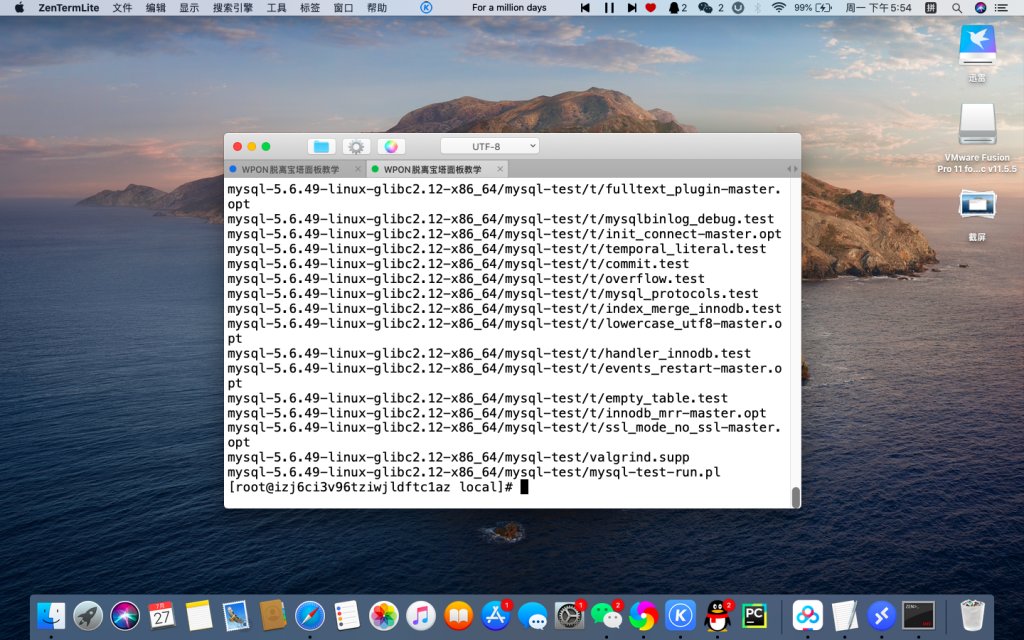Expand the UTF-8 encoding dropdown
1024x640 pixels.
(x=490, y=146)
